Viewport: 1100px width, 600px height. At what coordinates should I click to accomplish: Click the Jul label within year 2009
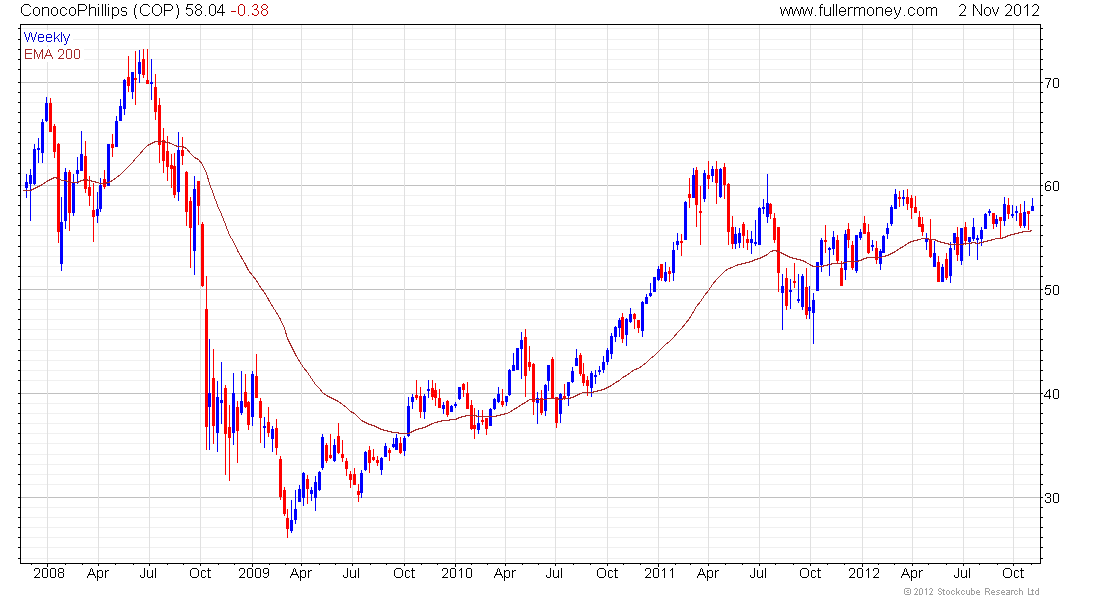351,573
